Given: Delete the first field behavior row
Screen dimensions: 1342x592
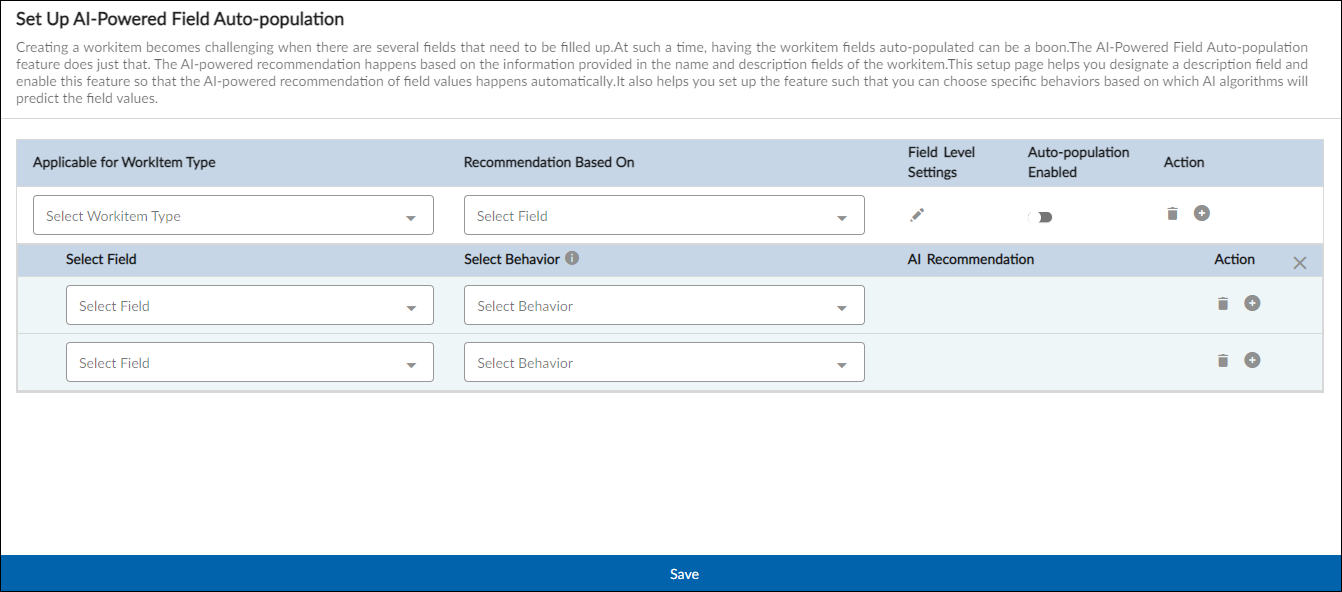Looking at the screenshot, I should point(1222,303).
